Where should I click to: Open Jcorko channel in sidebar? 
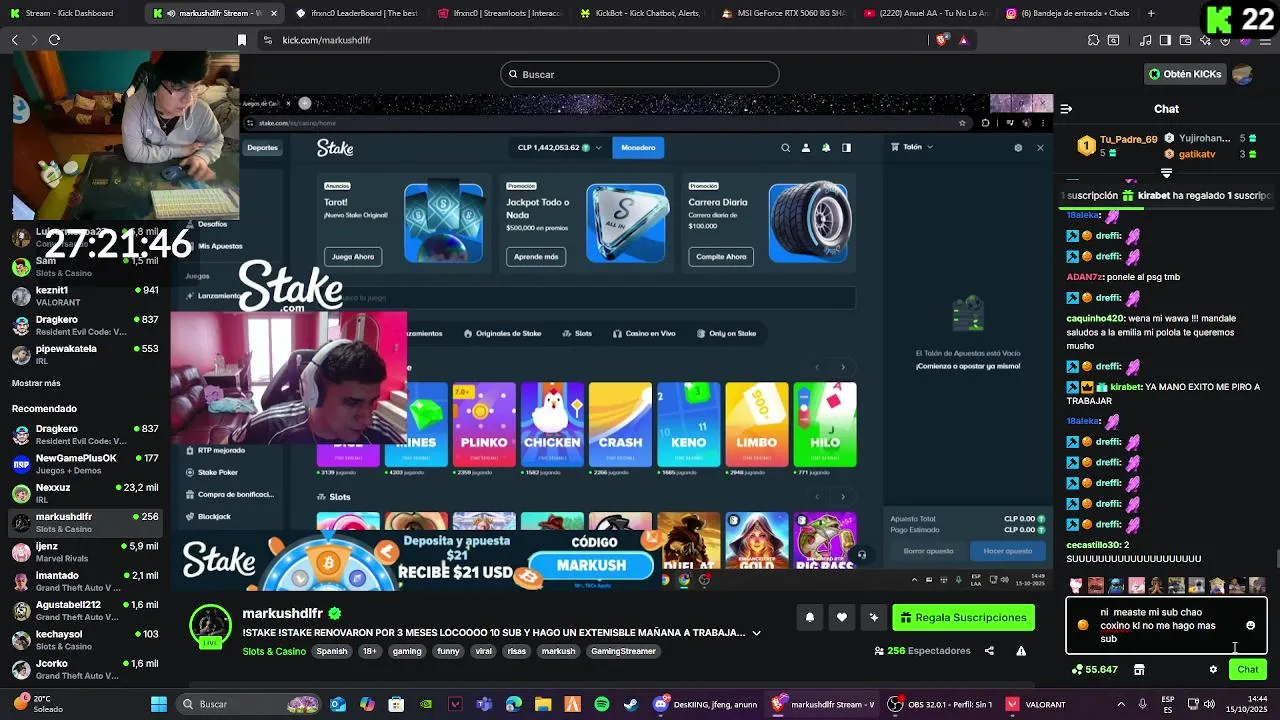click(x=84, y=669)
